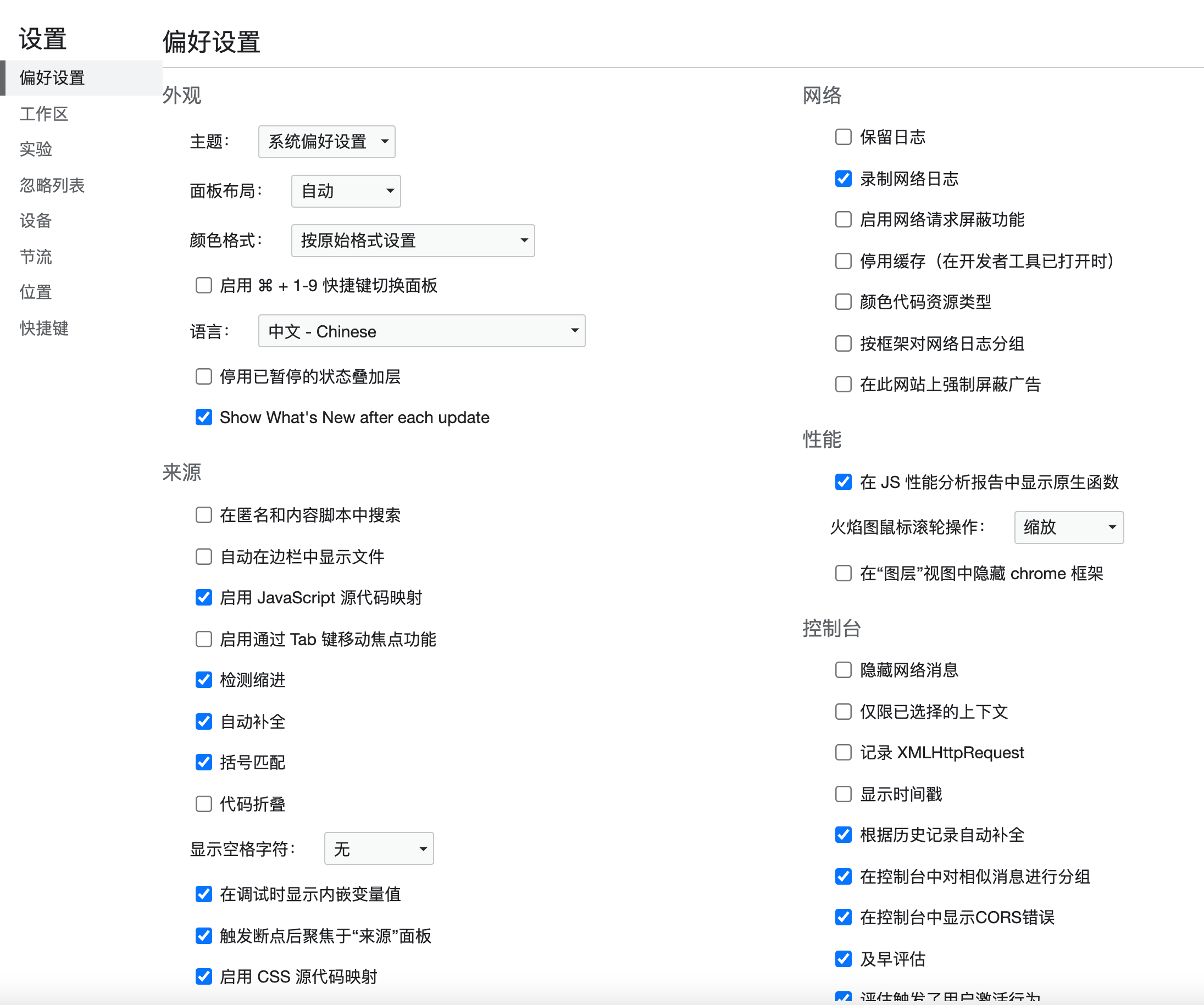The width and height of the screenshot is (1204, 1005).
Task: Uncheck Show What's New after each update
Action: pyautogui.click(x=203, y=417)
